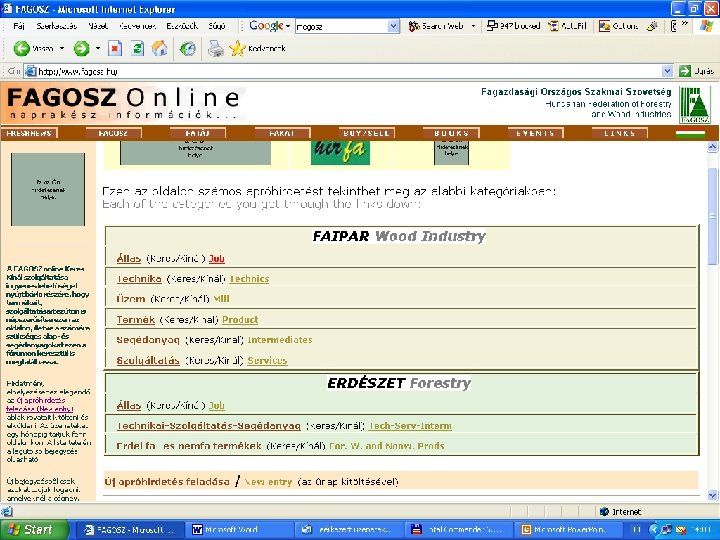Click the Windows Start button
Screen dimensions: 720x540
coord(32,529)
